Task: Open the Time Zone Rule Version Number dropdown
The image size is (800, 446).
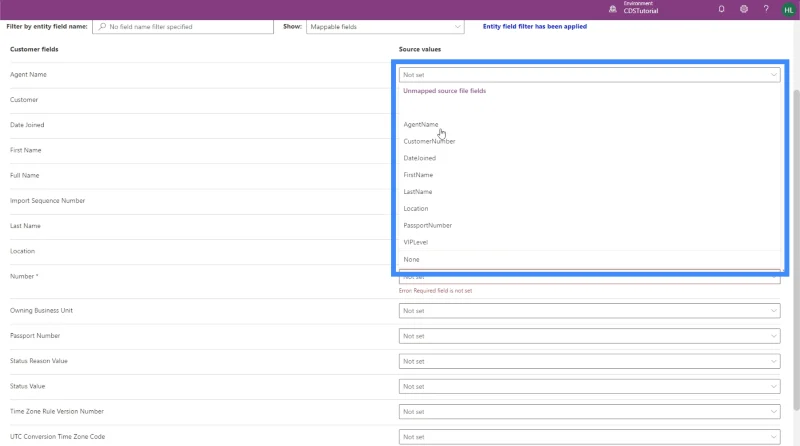Action: coord(589,412)
